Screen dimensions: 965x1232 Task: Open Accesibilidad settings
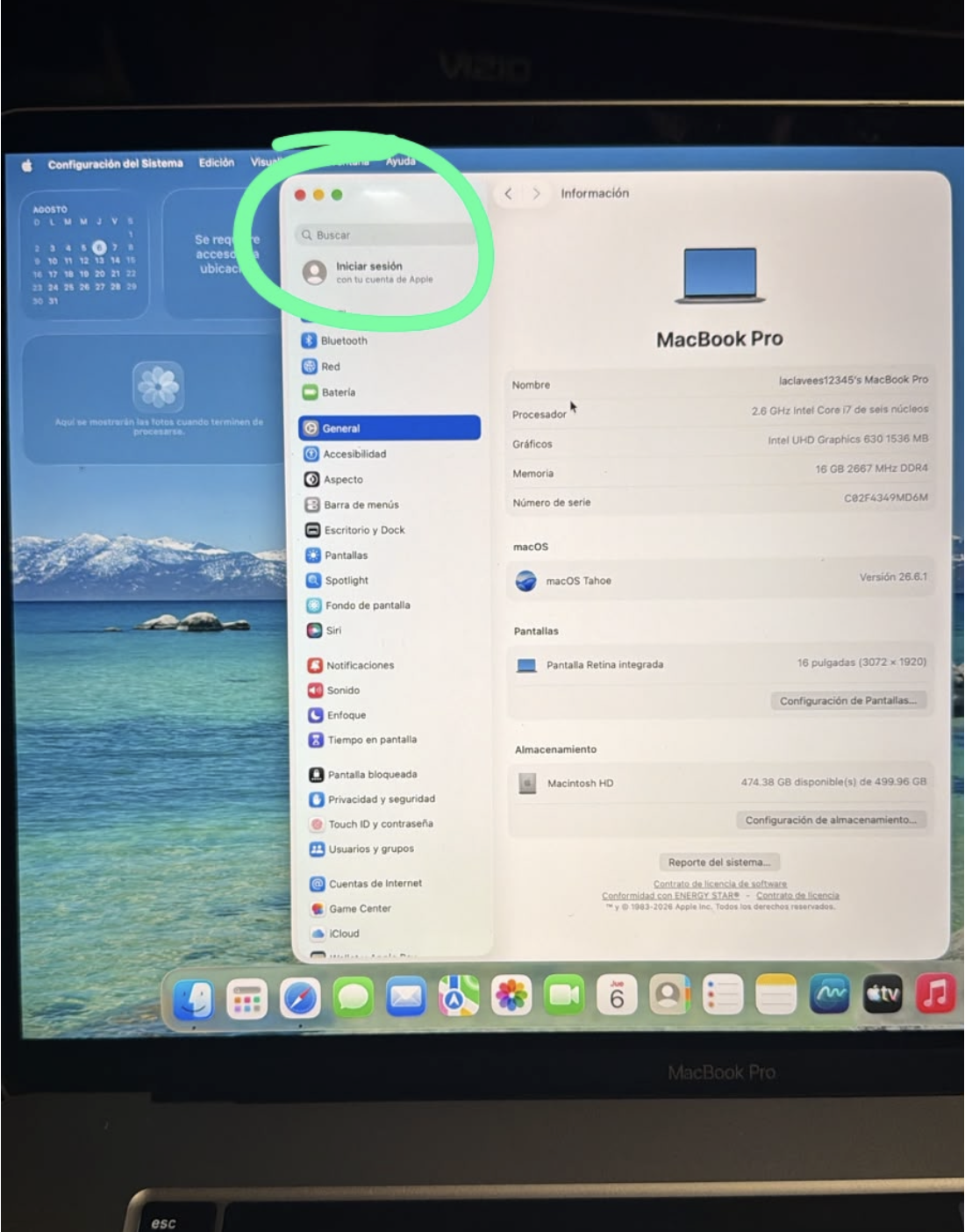(x=345, y=454)
